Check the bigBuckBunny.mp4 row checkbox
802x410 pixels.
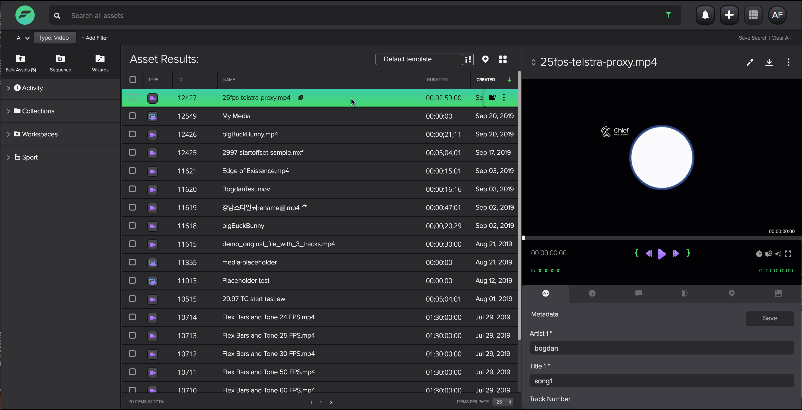coord(133,134)
